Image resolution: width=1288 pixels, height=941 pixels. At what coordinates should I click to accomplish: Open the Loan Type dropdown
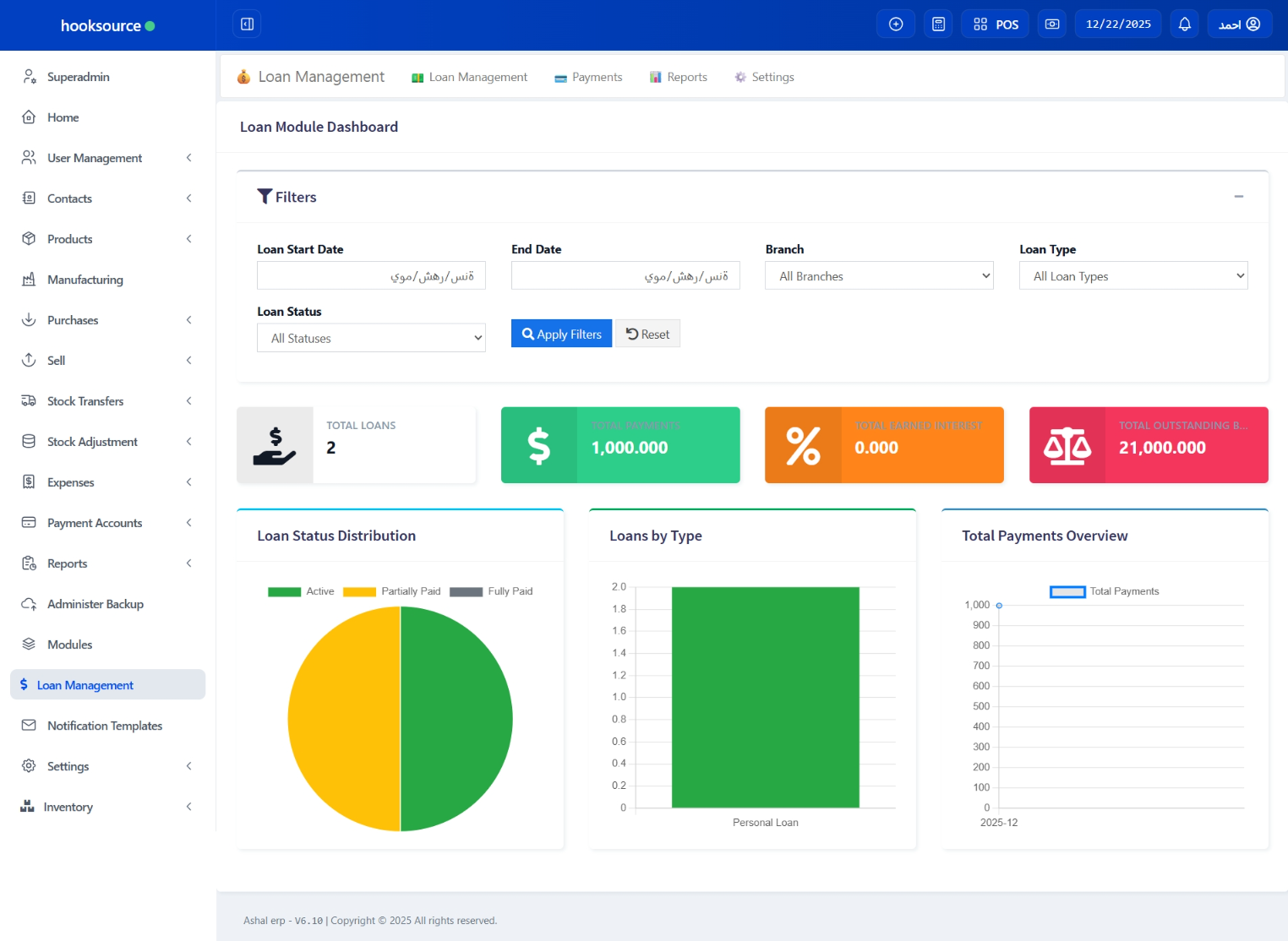click(1132, 276)
